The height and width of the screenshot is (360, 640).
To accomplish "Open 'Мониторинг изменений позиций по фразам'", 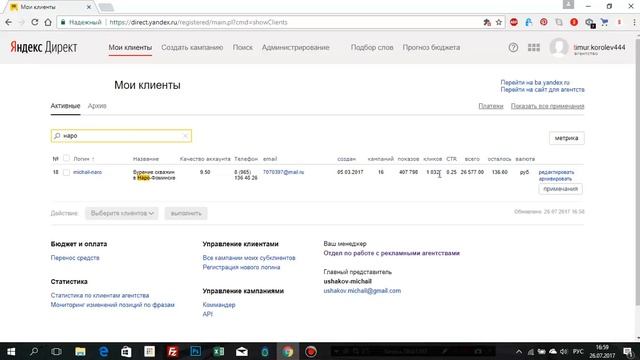I will (112, 305).
